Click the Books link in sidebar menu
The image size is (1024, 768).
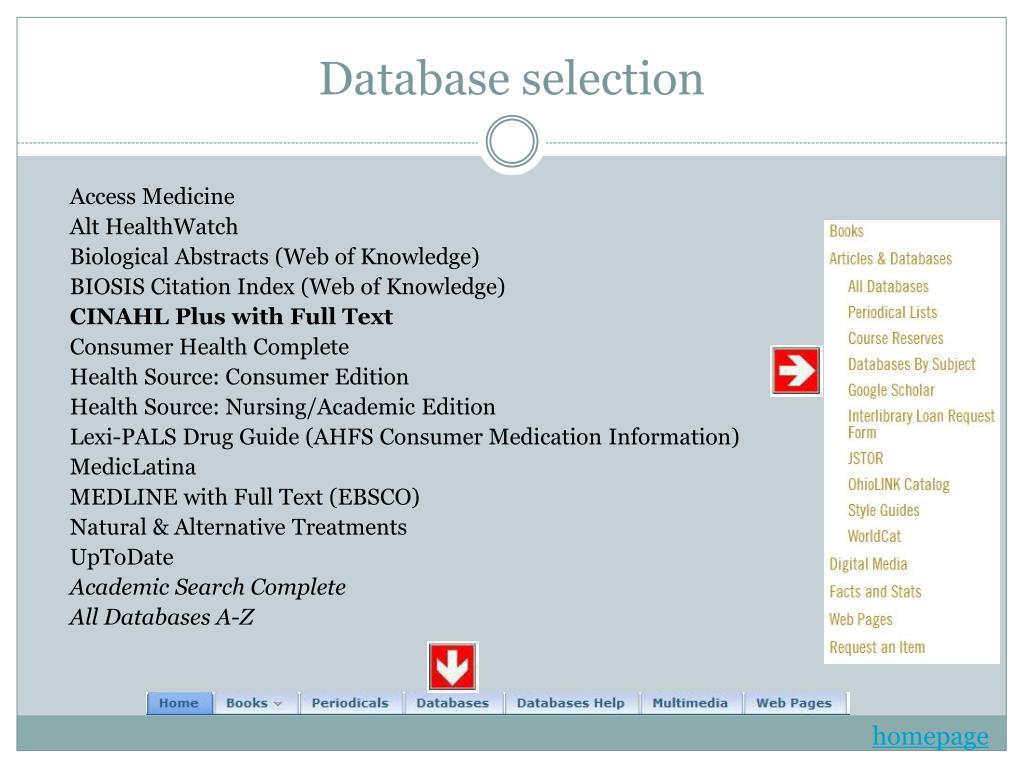click(846, 231)
